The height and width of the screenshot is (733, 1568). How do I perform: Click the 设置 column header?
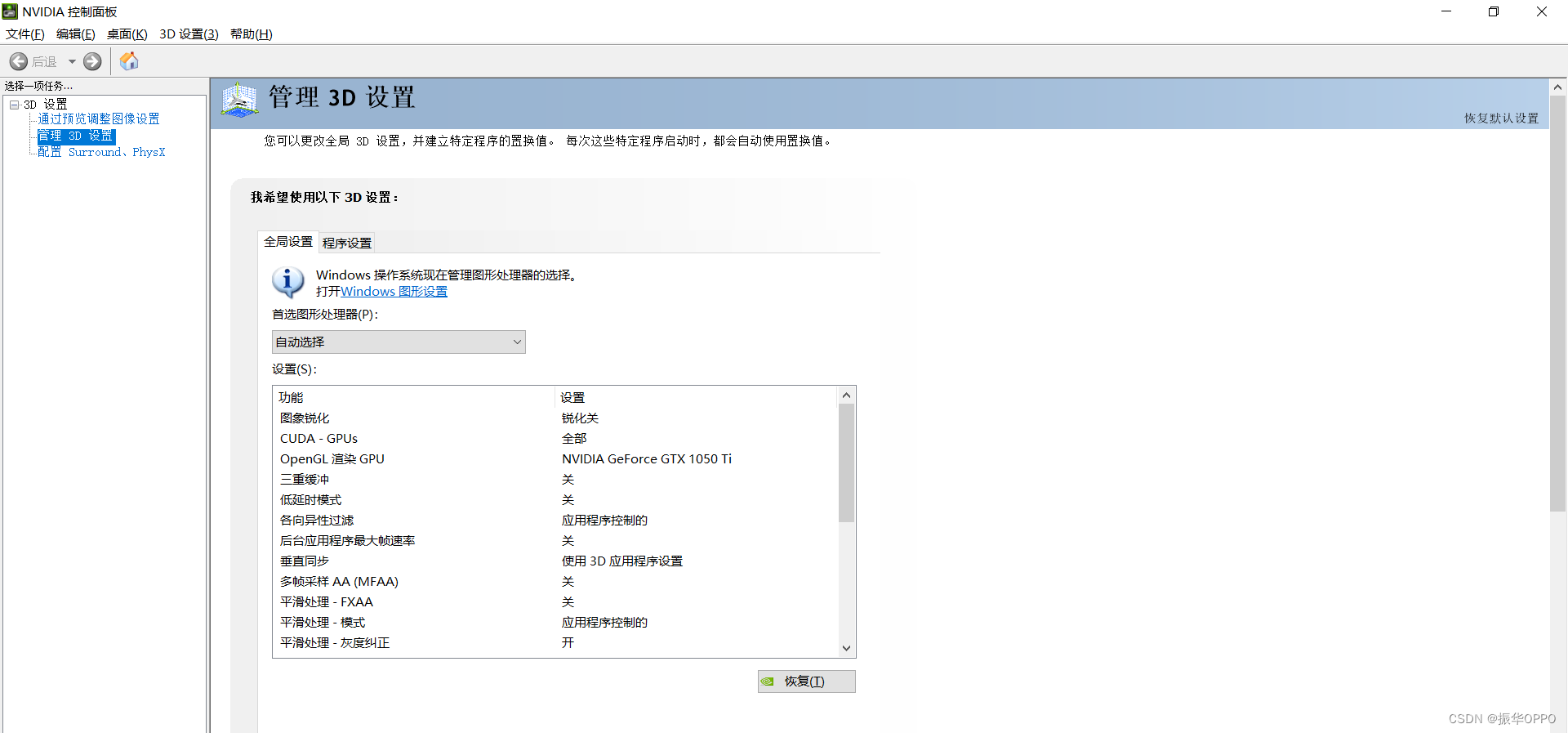(x=697, y=397)
